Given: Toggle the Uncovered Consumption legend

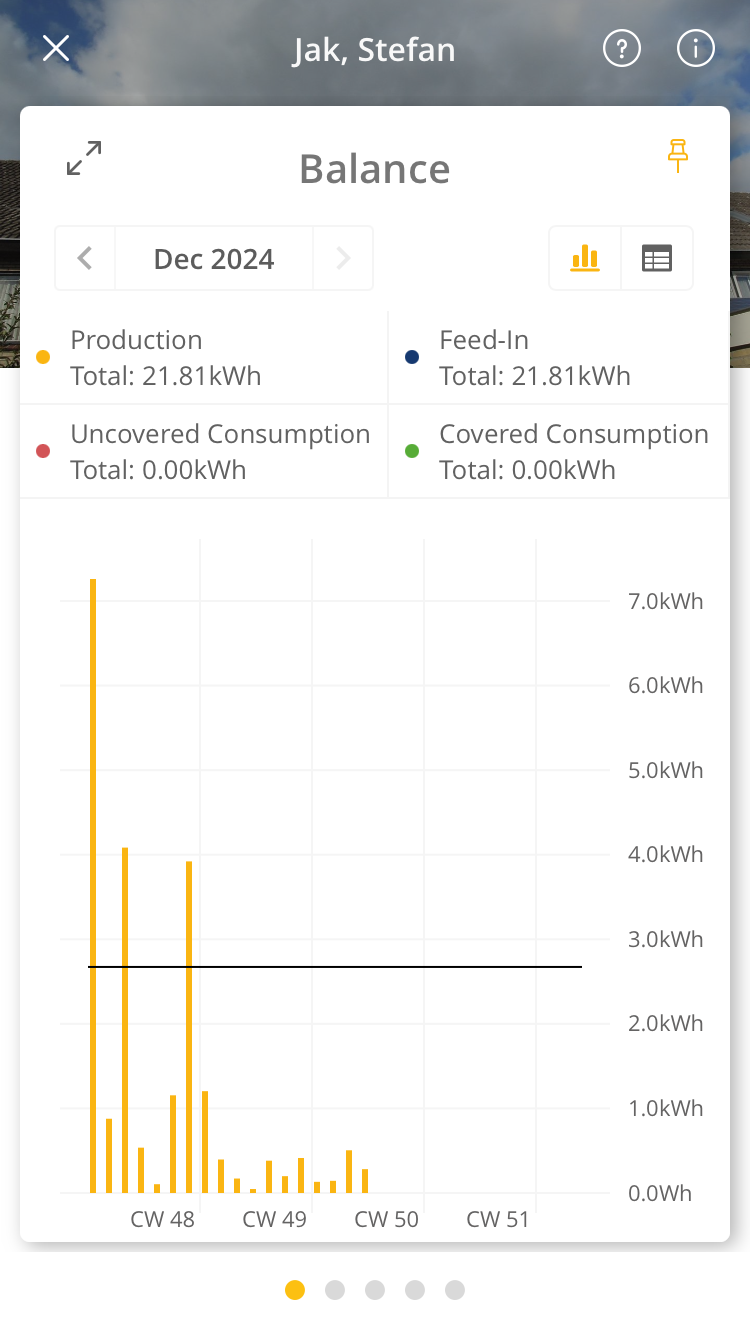Looking at the screenshot, I should (x=204, y=451).
